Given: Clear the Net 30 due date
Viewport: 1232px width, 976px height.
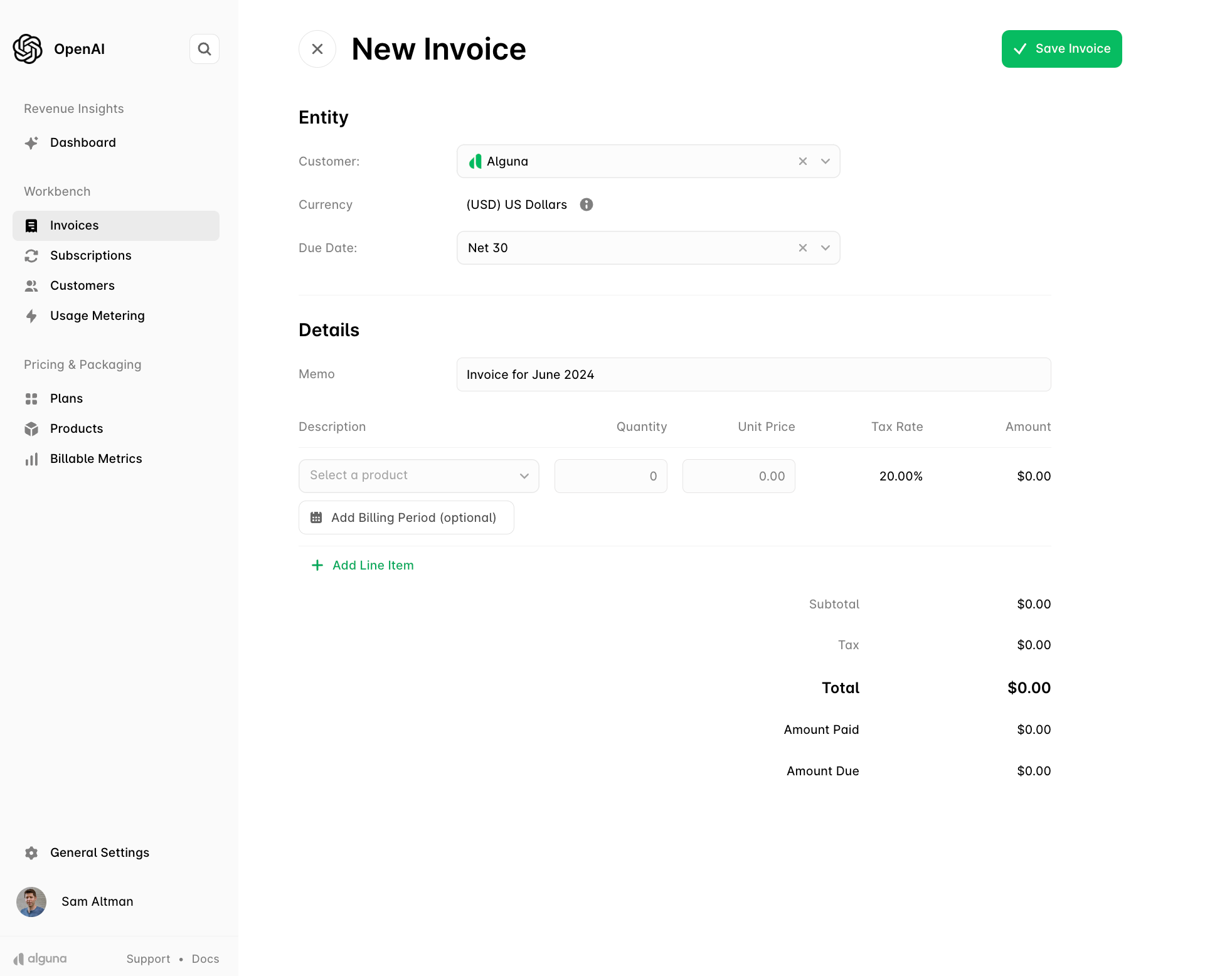Looking at the screenshot, I should pyautogui.click(x=803, y=248).
